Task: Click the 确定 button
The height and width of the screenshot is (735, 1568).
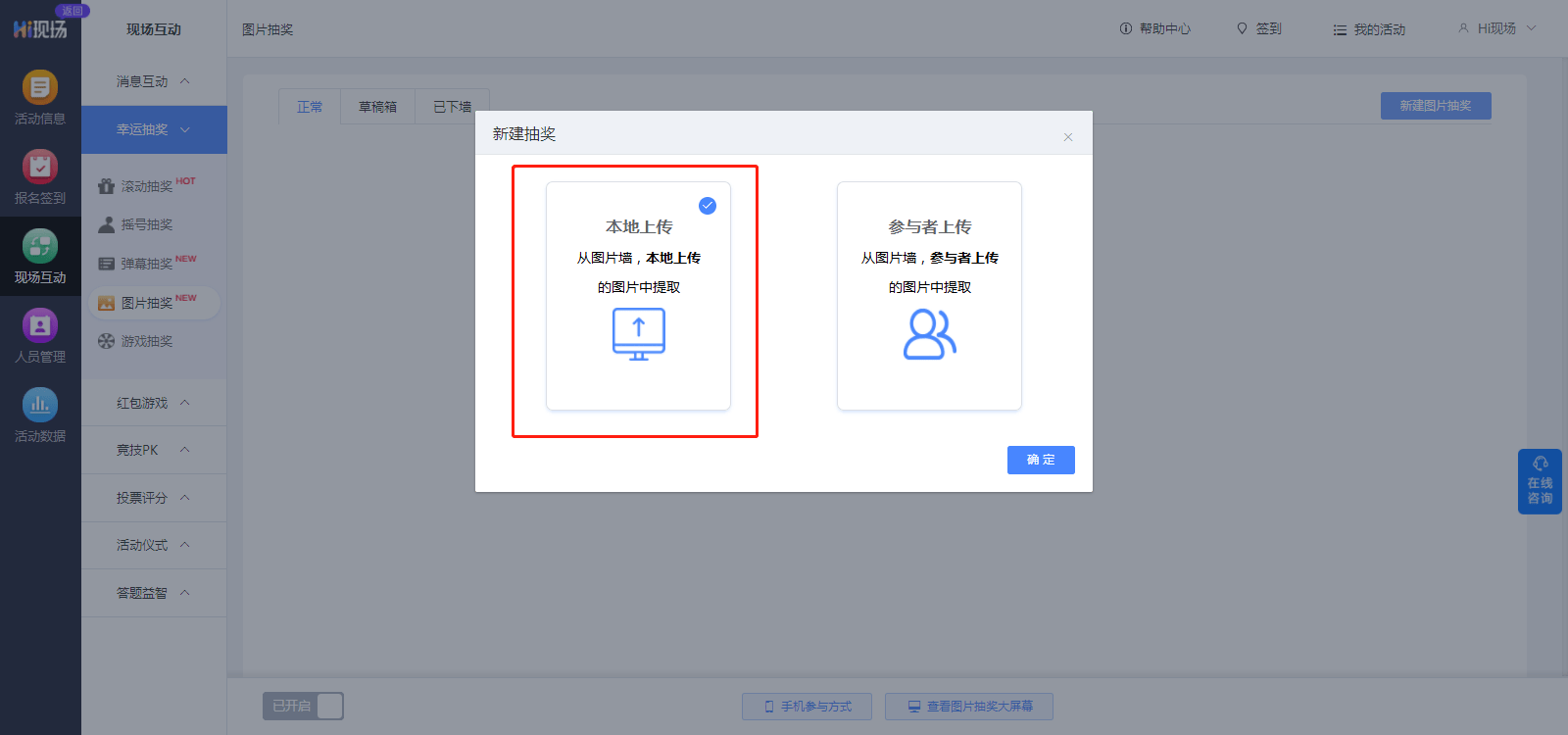Action: coord(1041,460)
